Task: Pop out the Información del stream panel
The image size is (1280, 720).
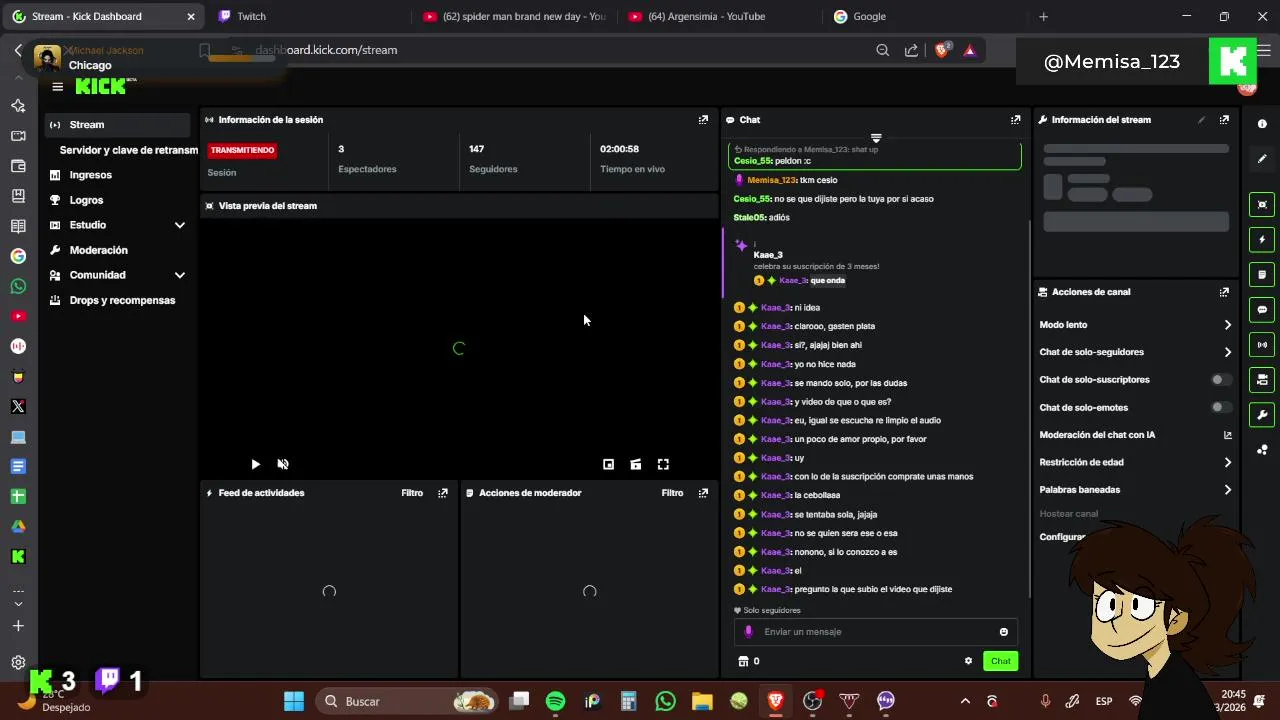Action: coord(1224,120)
